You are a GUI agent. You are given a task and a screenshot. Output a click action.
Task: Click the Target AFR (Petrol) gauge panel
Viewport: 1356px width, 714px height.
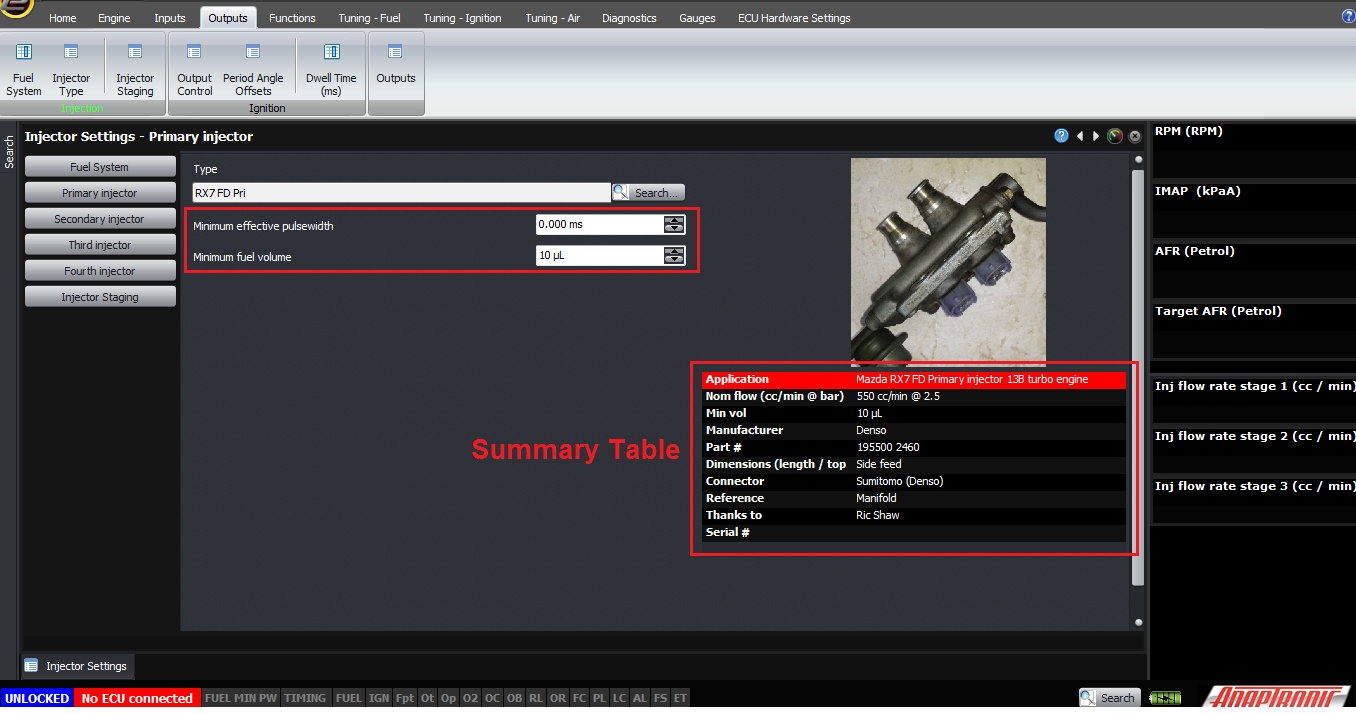click(x=1253, y=329)
